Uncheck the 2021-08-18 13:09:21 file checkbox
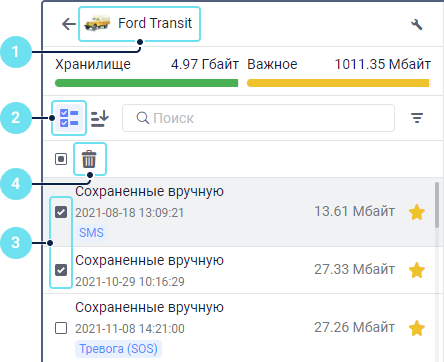 click(x=61, y=212)
